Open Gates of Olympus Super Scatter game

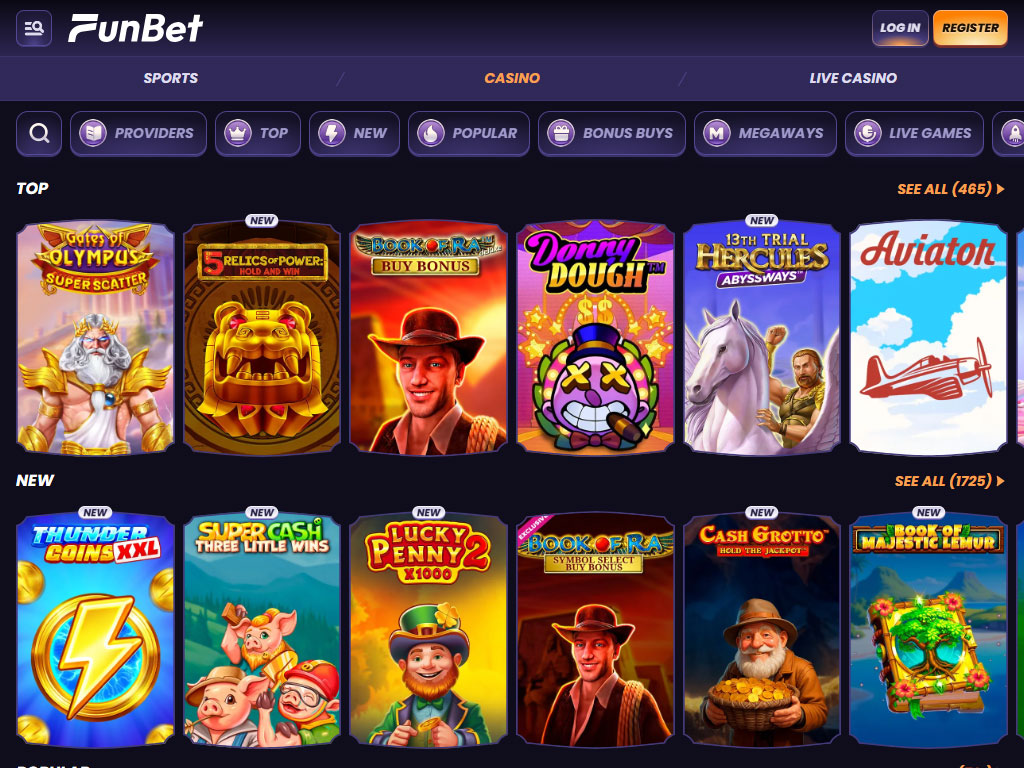click(95, 337)
